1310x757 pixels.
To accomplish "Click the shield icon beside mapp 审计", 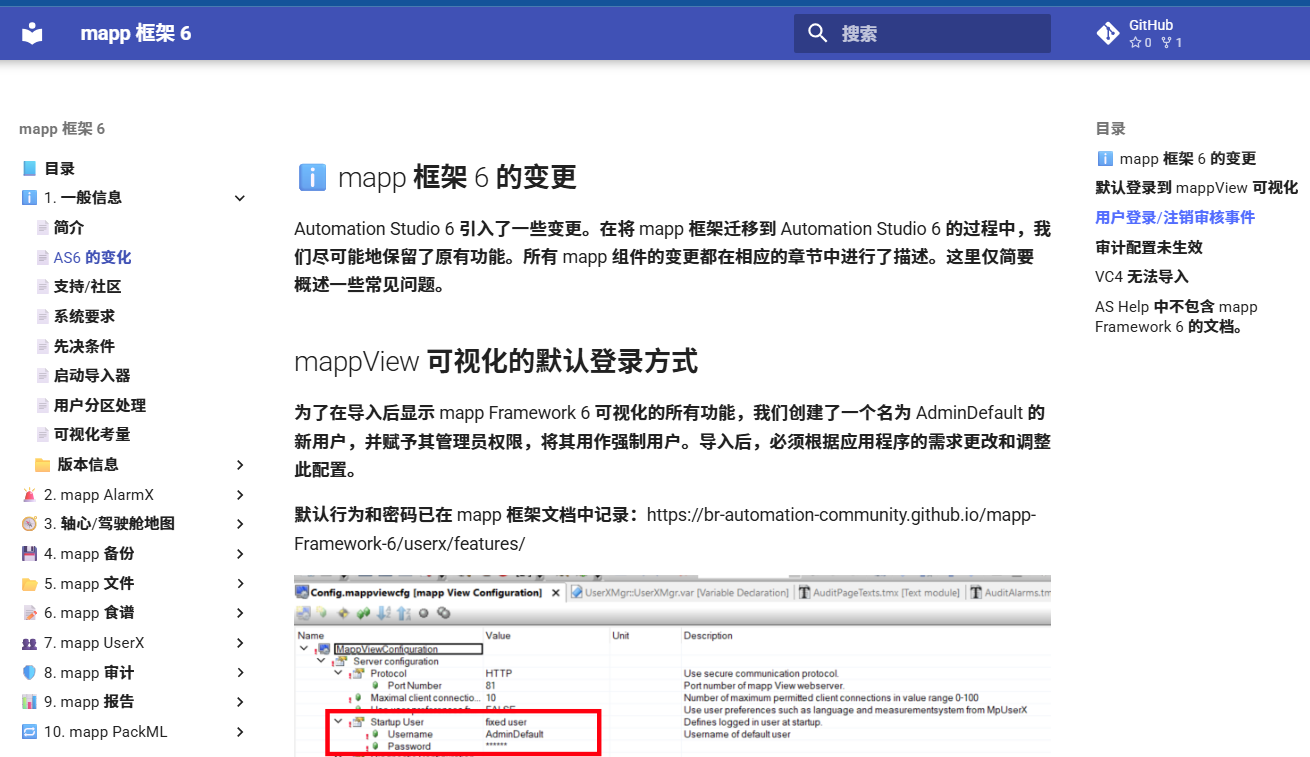I will (x=29, y=673).
